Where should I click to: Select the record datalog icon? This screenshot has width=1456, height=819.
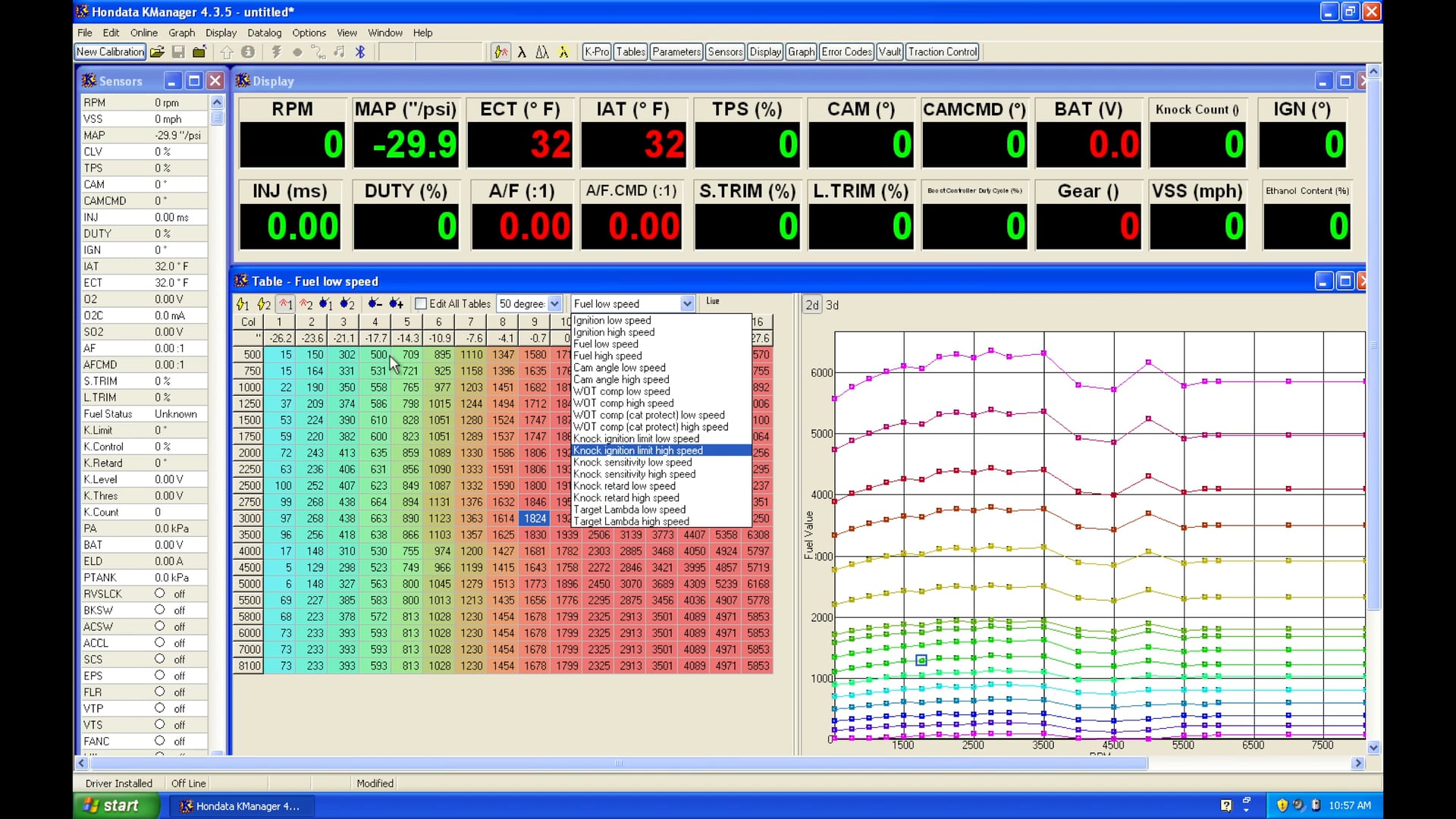tap(297, 52)
